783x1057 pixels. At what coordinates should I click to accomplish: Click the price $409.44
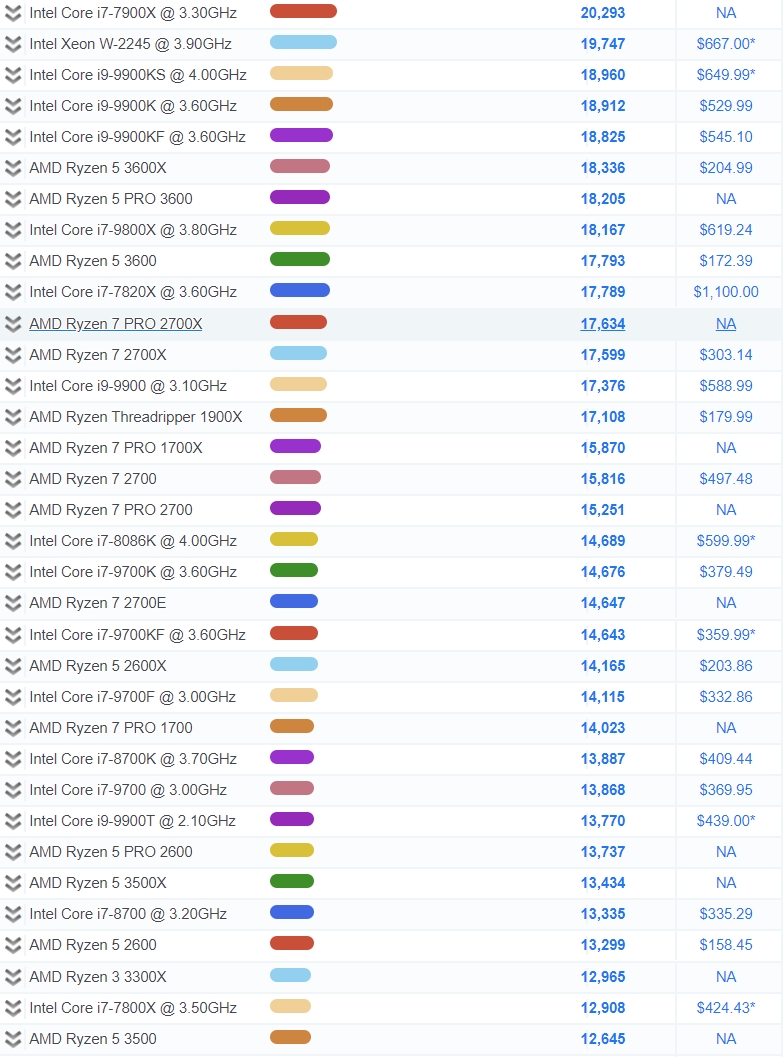click(x=726, y=759)
